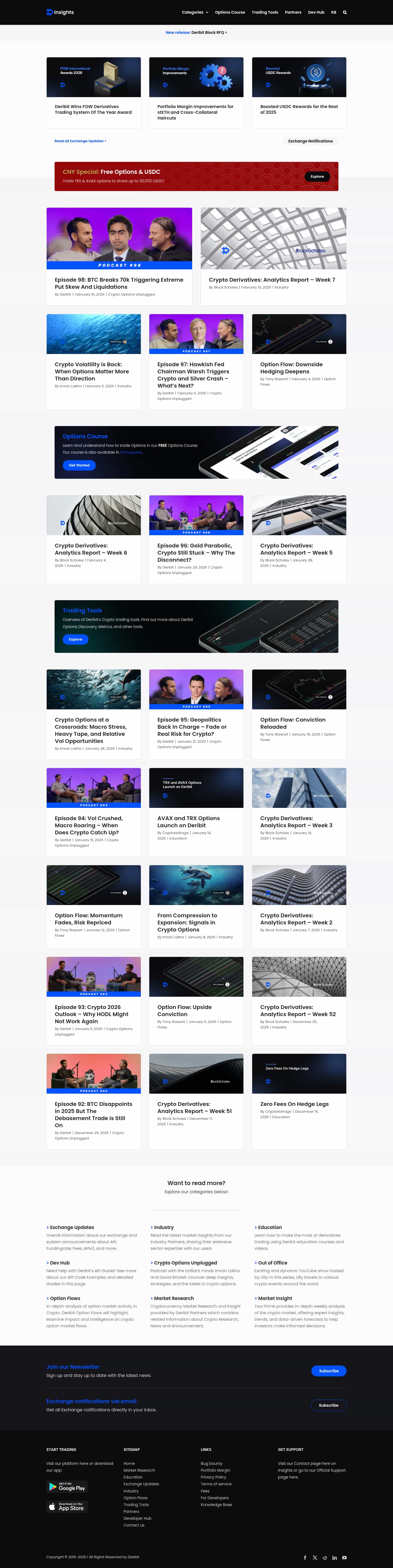Open Episode 97 Hawkish Fed Chairman article

coord(193,375)
